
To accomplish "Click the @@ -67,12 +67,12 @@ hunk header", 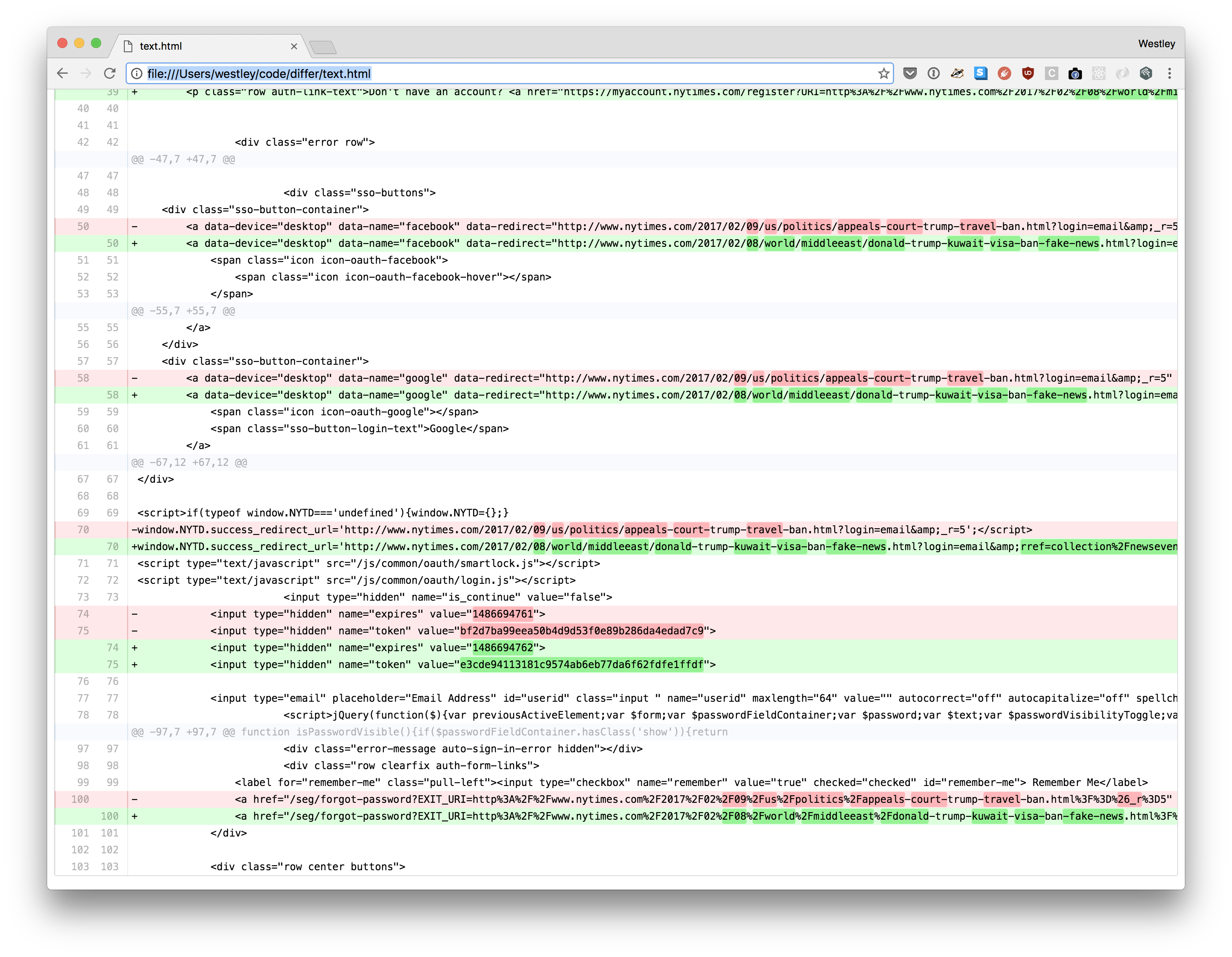I will [x=189, y=462].
